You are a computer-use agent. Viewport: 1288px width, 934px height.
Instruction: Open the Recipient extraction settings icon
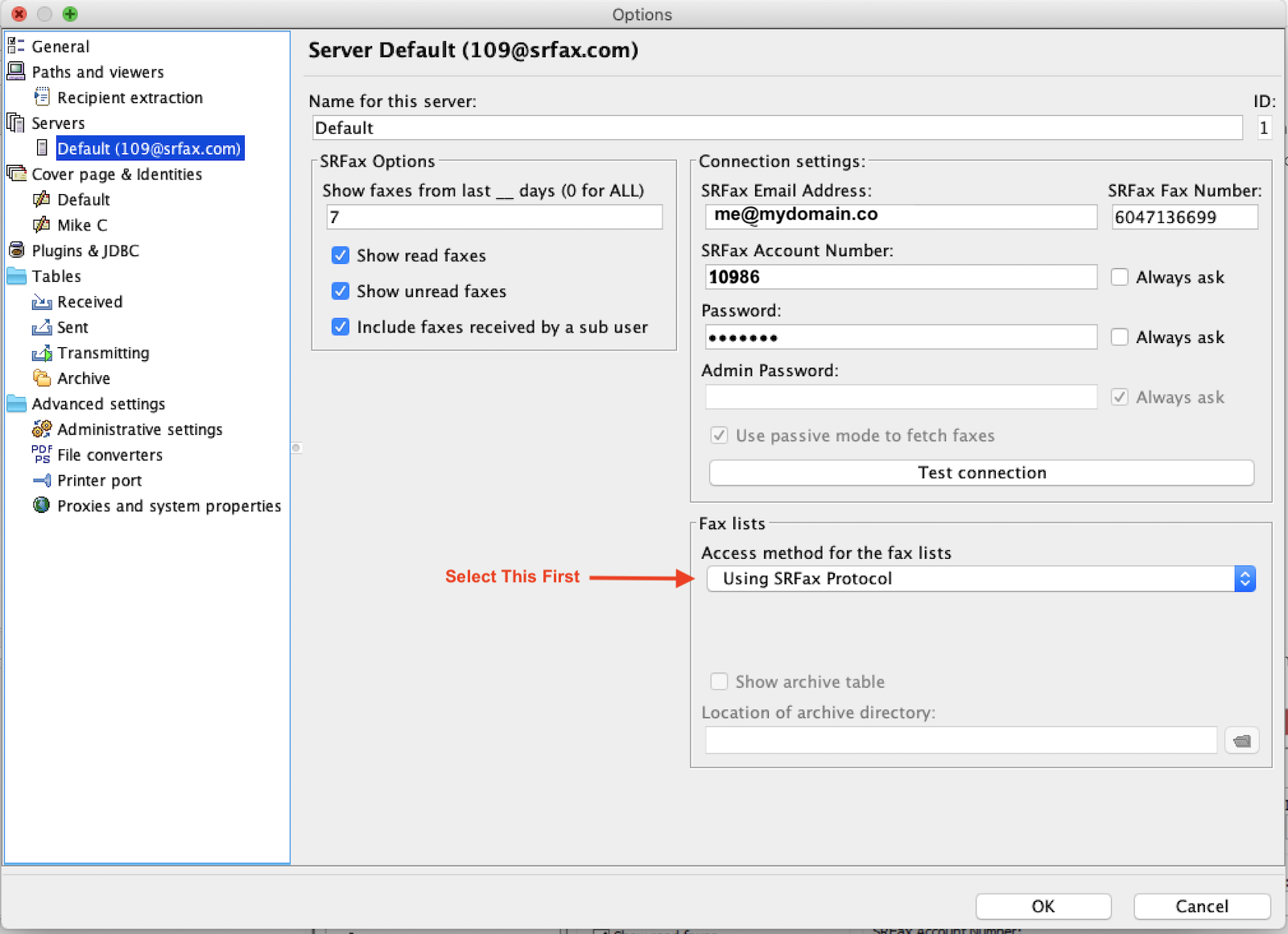42,97
